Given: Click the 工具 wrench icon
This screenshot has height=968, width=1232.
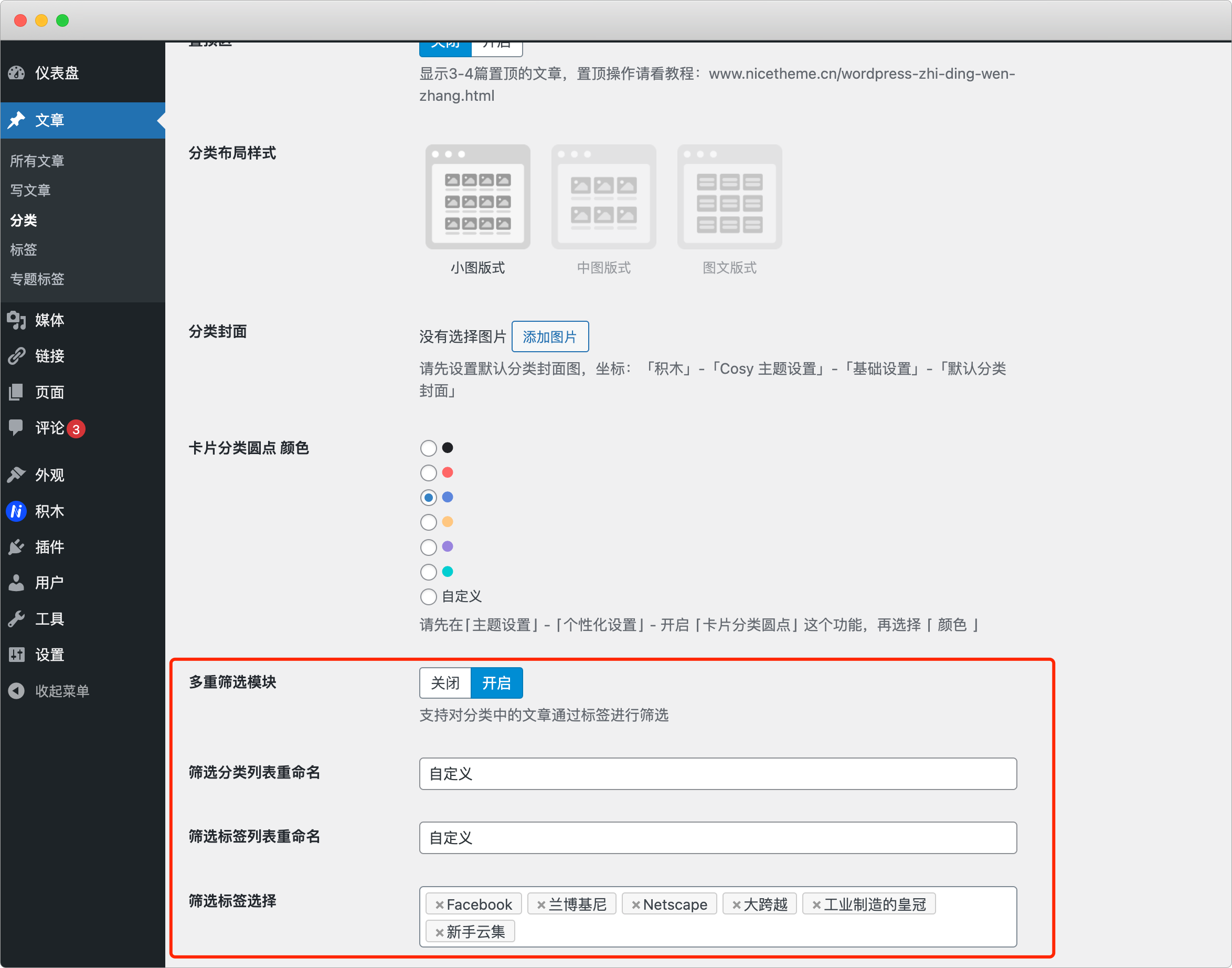Looking at the screenshot, I should 16,619.
